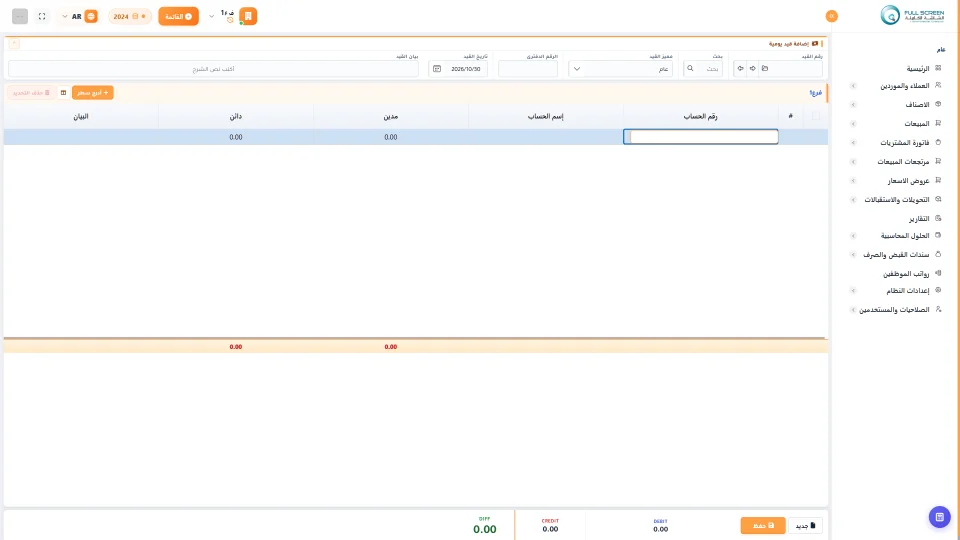This screenshot has height=540, width=960.
Task: Open the مميز القيد dropdown showing عام
Action: [620, 69]
